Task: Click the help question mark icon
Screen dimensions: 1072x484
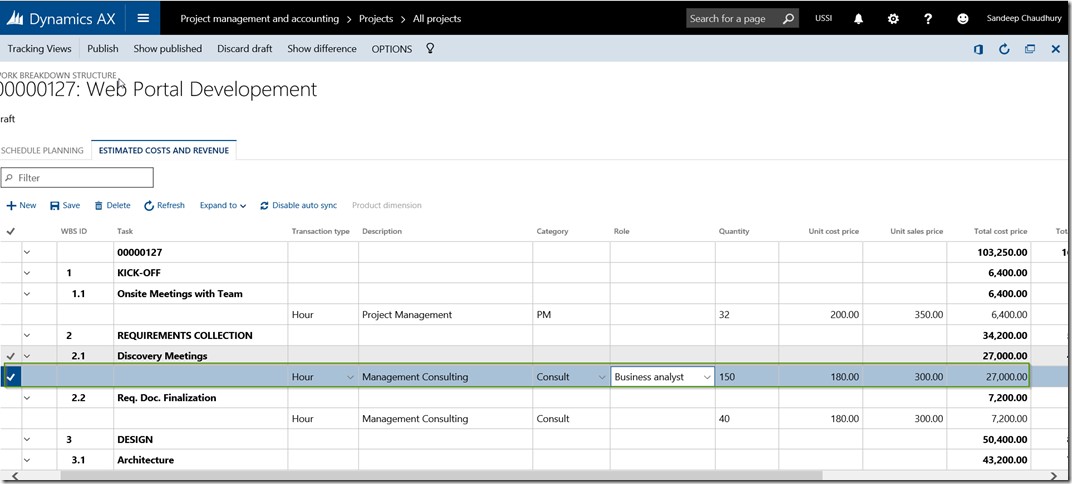Action: click(928, 18)
